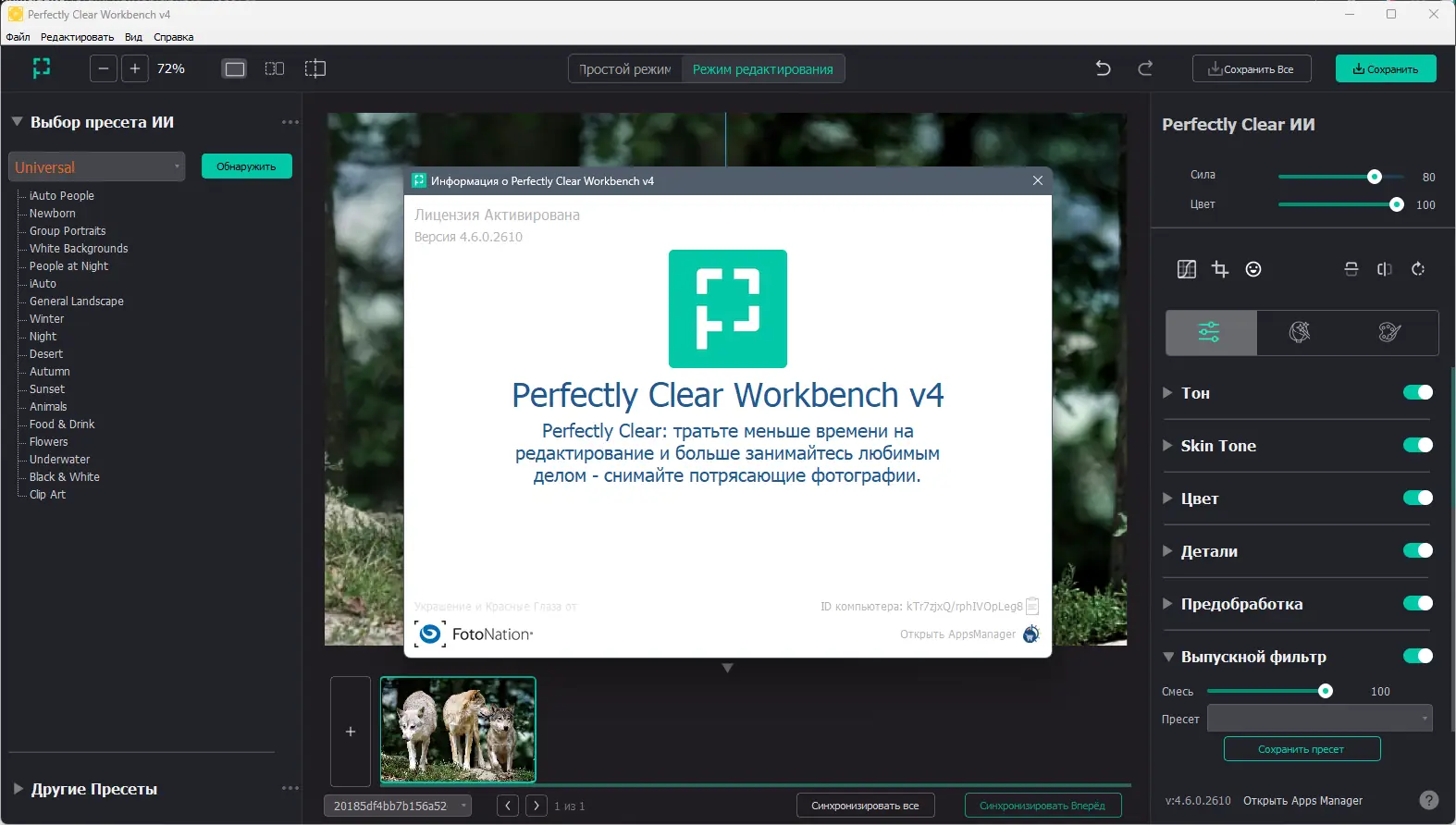The height and width of the screenshot is (825, 1456).
Task: Open the image filename dropdown
Action: pyautogui.click(x=398, y=806)
